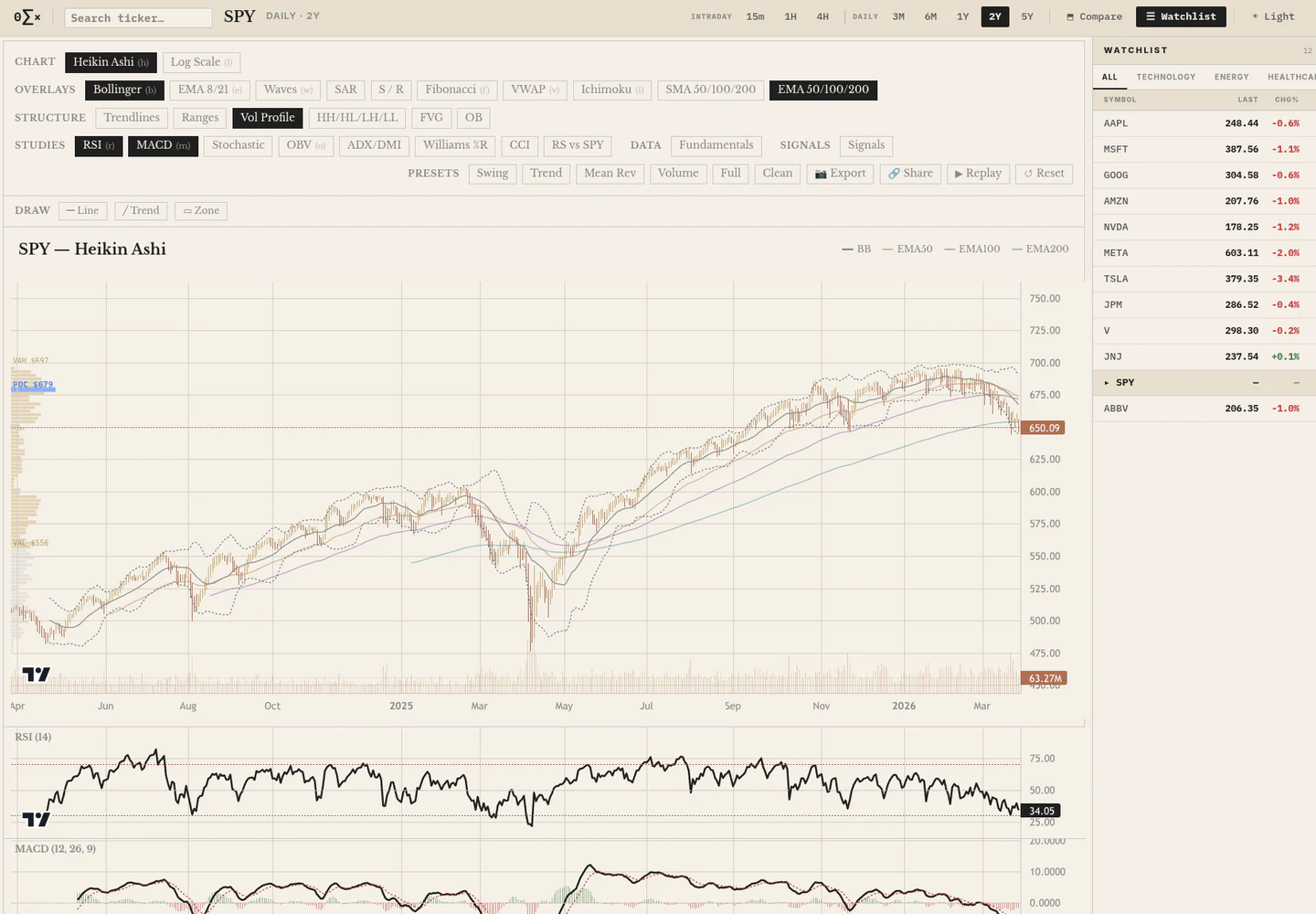The height and width of the screenshot is (914, 1316).
Task: Click the TradingView logo on RSI pane
Action: tap(37, 820)
